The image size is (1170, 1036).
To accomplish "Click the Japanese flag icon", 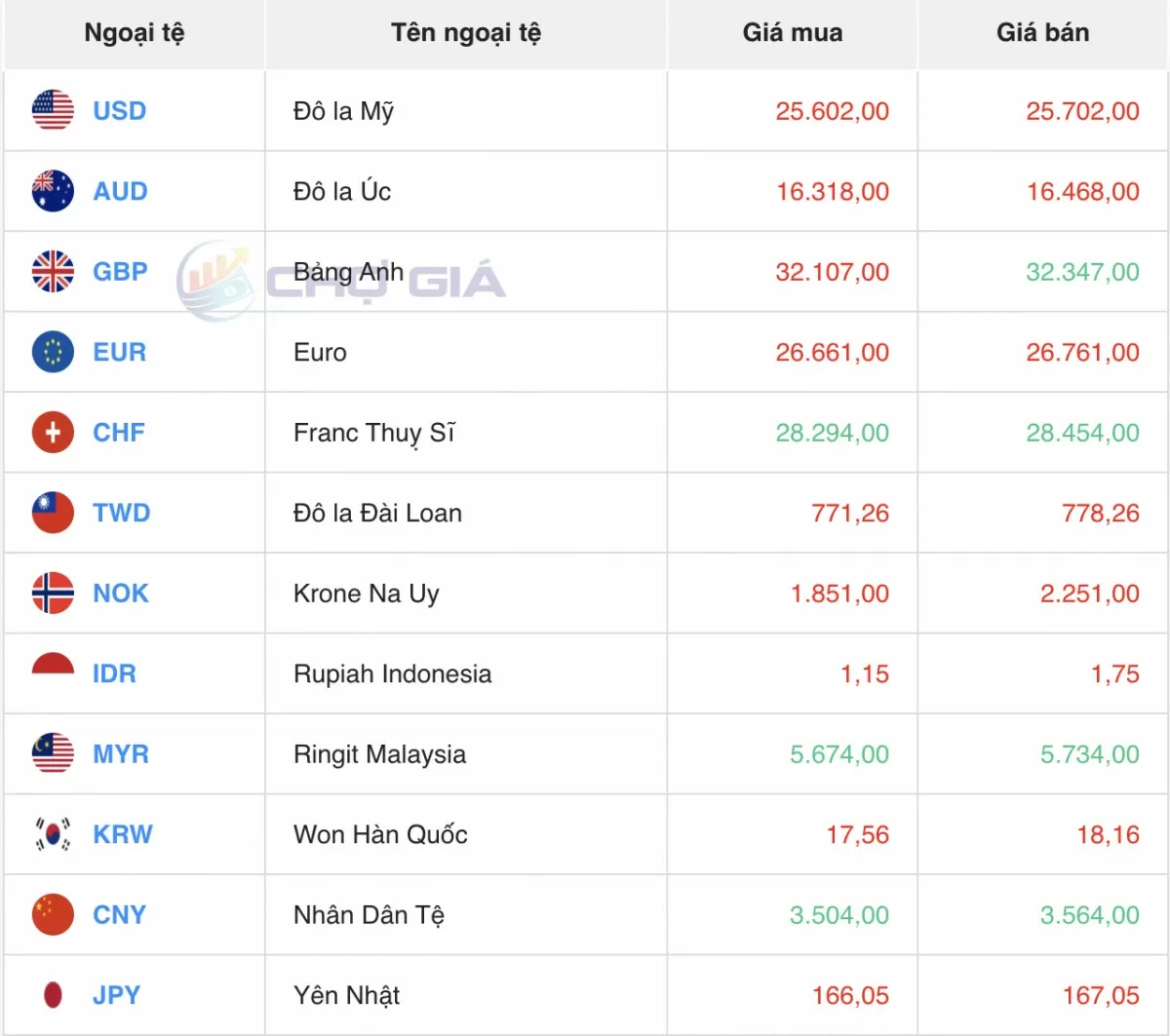I will tap(53, 995).
